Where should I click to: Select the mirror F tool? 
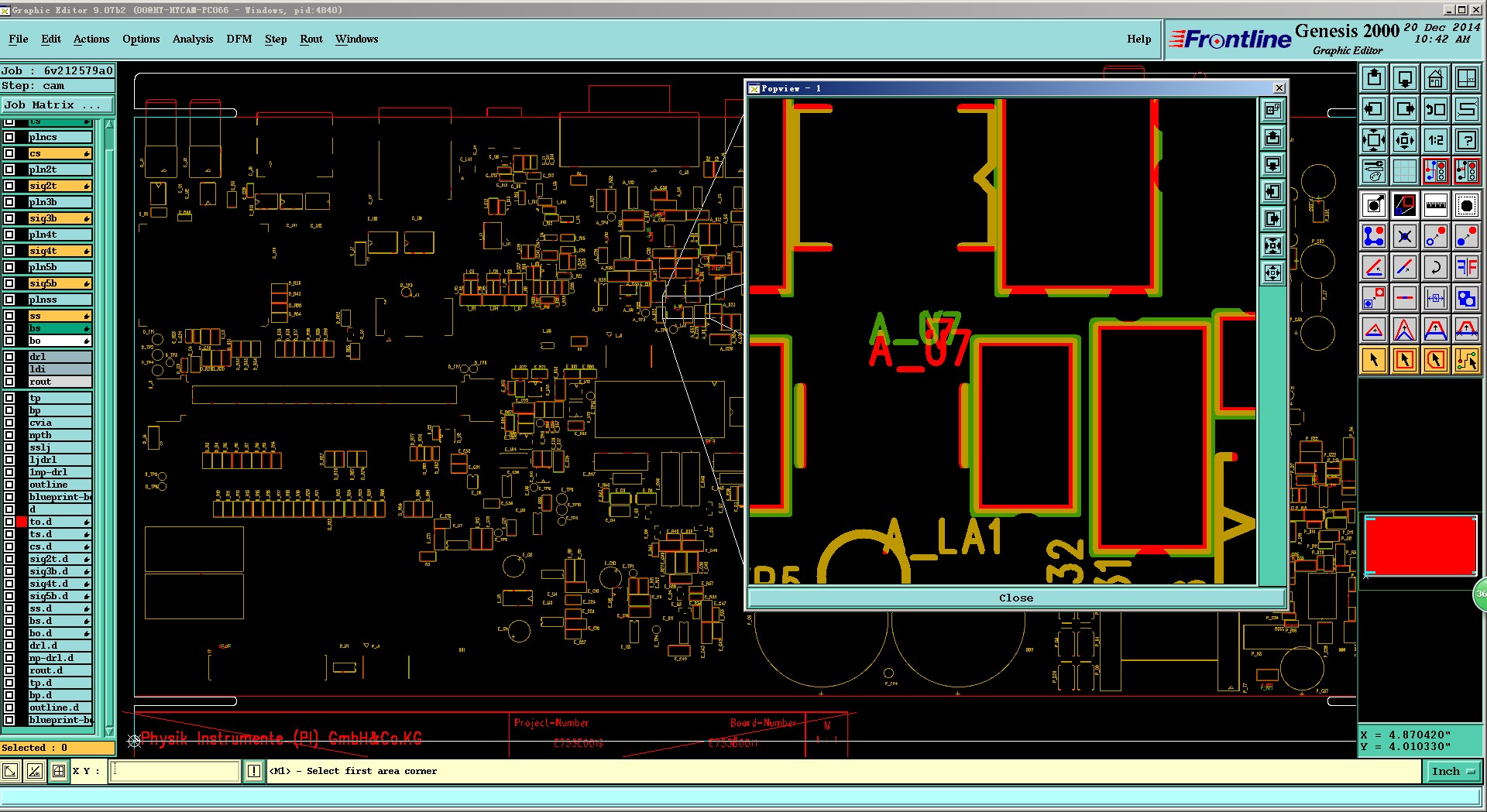[1467, 267]
